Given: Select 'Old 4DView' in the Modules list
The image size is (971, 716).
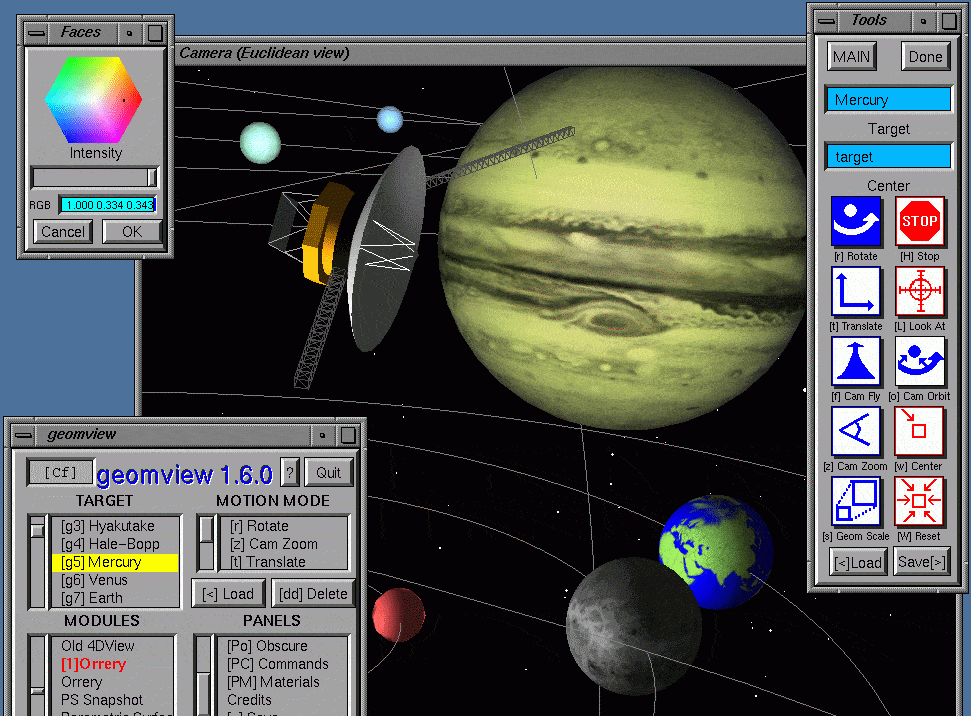Looking at the screenshot, I should 113,646.
